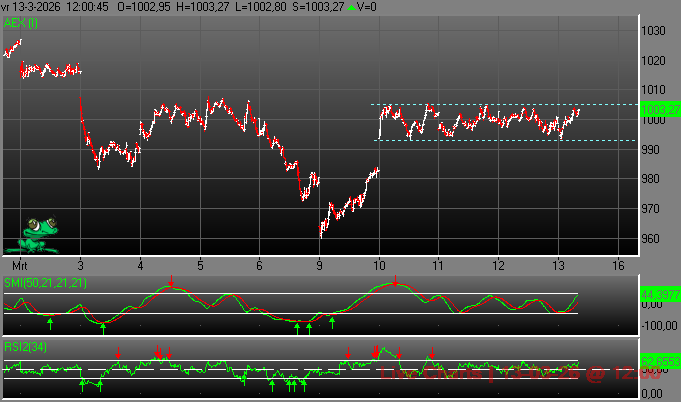Click the green current price tag 1003,27
Viewport: 681px width, 402px height.
[661, 109]
